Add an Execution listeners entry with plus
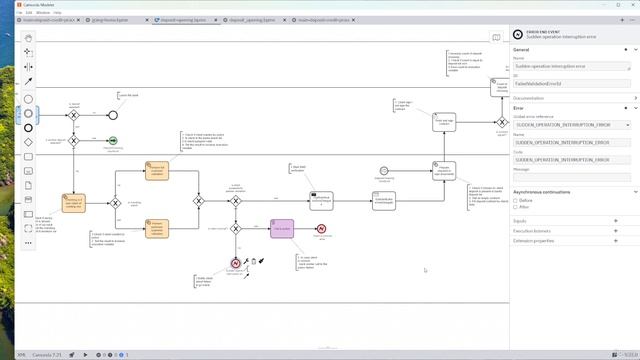This screenshot has width=640, height=360. [x=616, y=231]
